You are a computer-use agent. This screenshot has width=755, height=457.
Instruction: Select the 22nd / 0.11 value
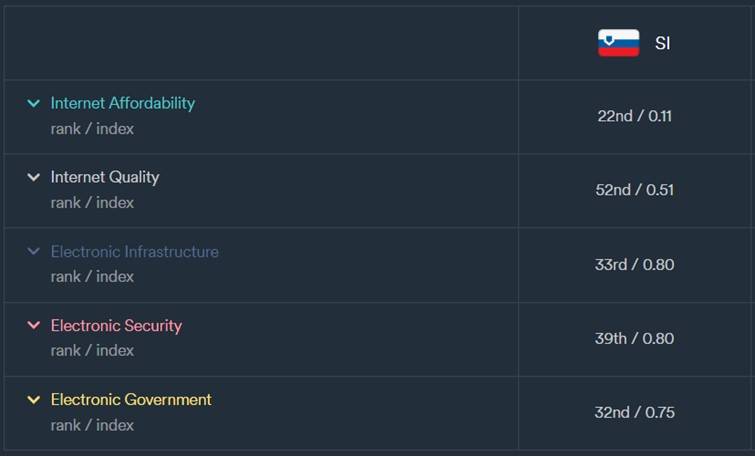tap(635, 116)
